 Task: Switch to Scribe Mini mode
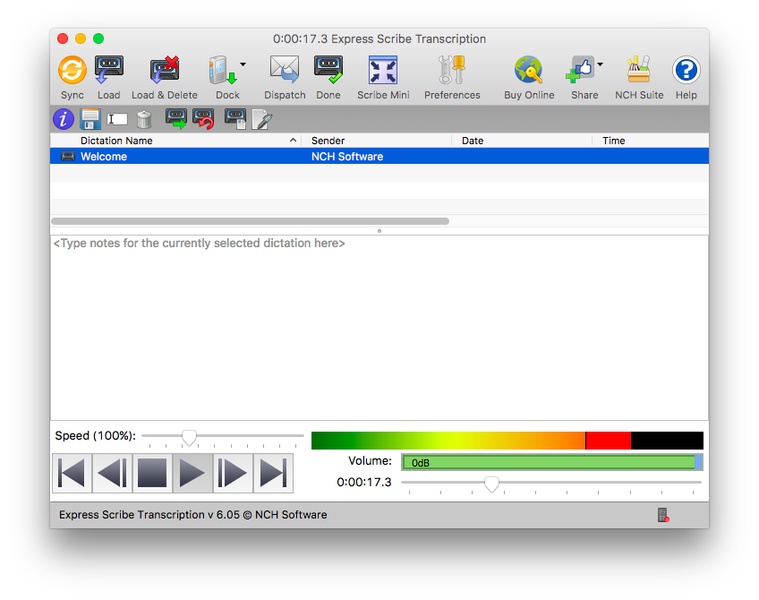(x=383, y=70)
